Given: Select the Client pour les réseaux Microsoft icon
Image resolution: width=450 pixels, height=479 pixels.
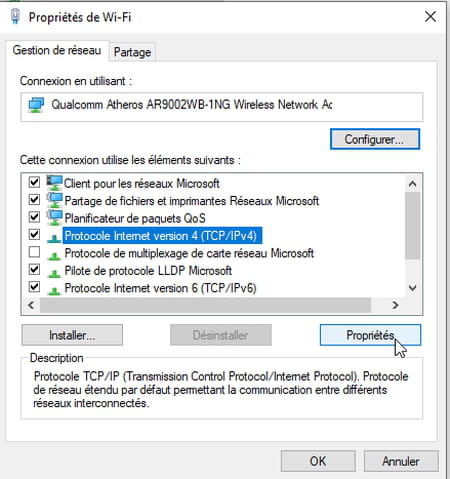Looking at the screenshot, I should (54, 183).
